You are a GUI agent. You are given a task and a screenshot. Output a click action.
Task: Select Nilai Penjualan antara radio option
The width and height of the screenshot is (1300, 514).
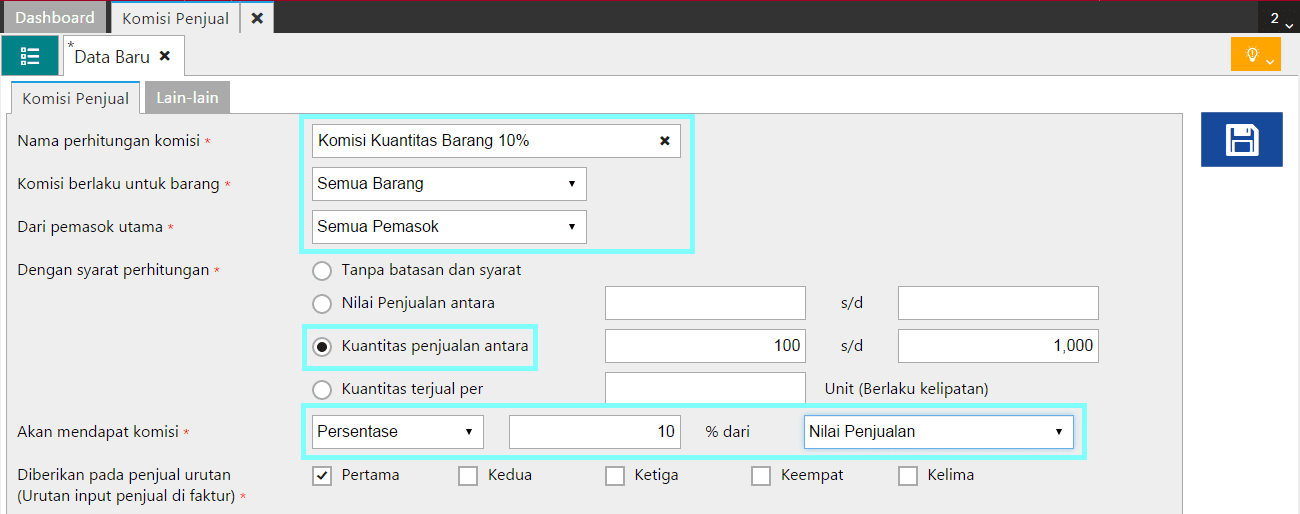(322, 303)
